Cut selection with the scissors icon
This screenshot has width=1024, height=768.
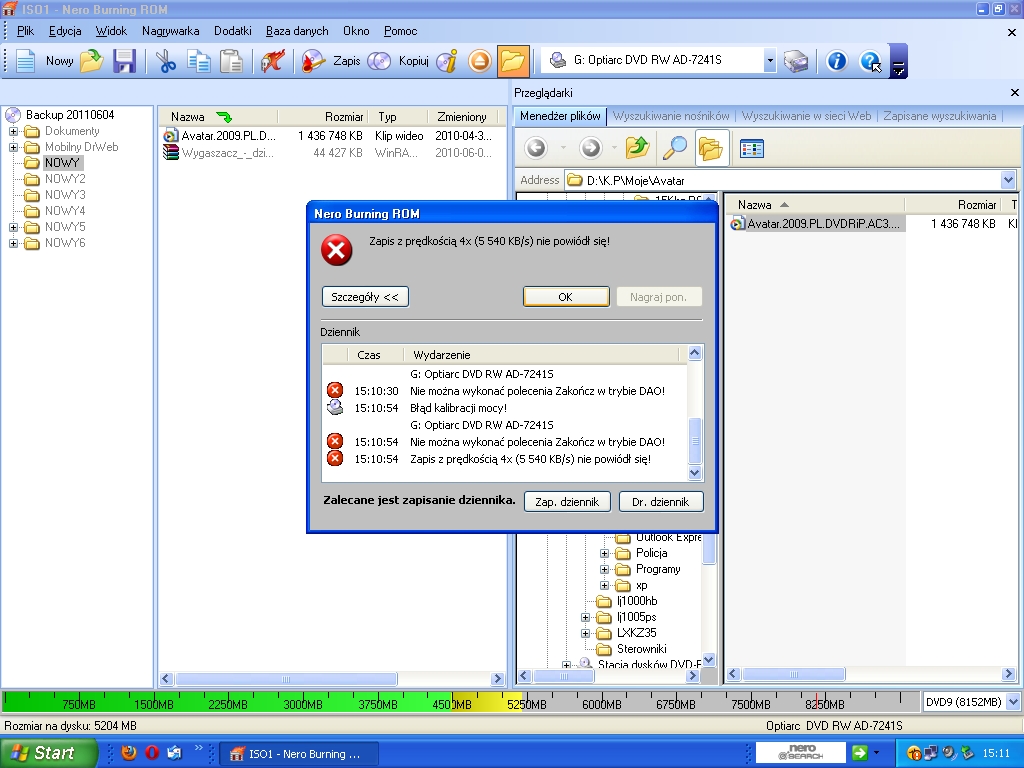(x=166, y=61)
